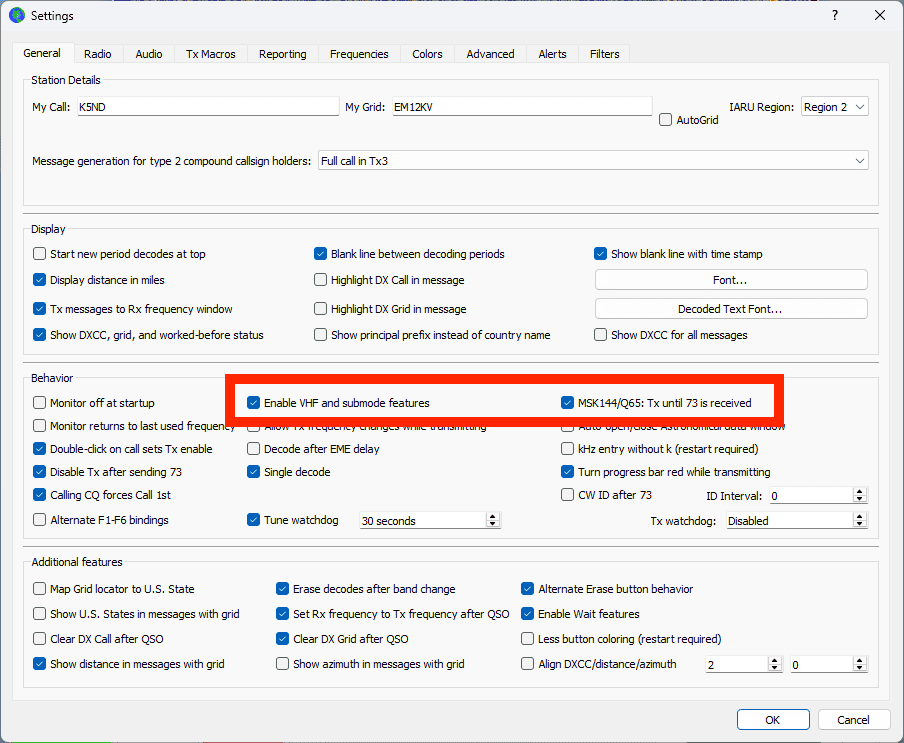The image size is (904, 743).
Task: Open the Decoded Text Font... dialog
Action: pyautogui.click(x=730, y=309)
